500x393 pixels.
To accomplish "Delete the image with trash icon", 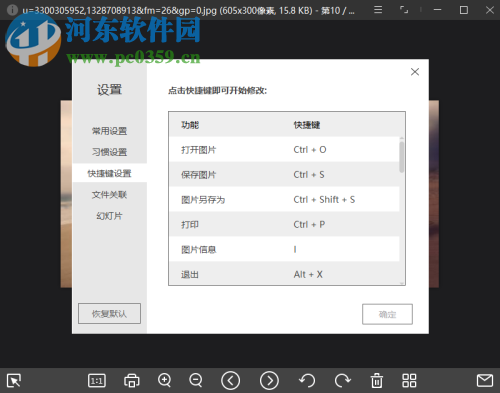I will tap(377, 380).
